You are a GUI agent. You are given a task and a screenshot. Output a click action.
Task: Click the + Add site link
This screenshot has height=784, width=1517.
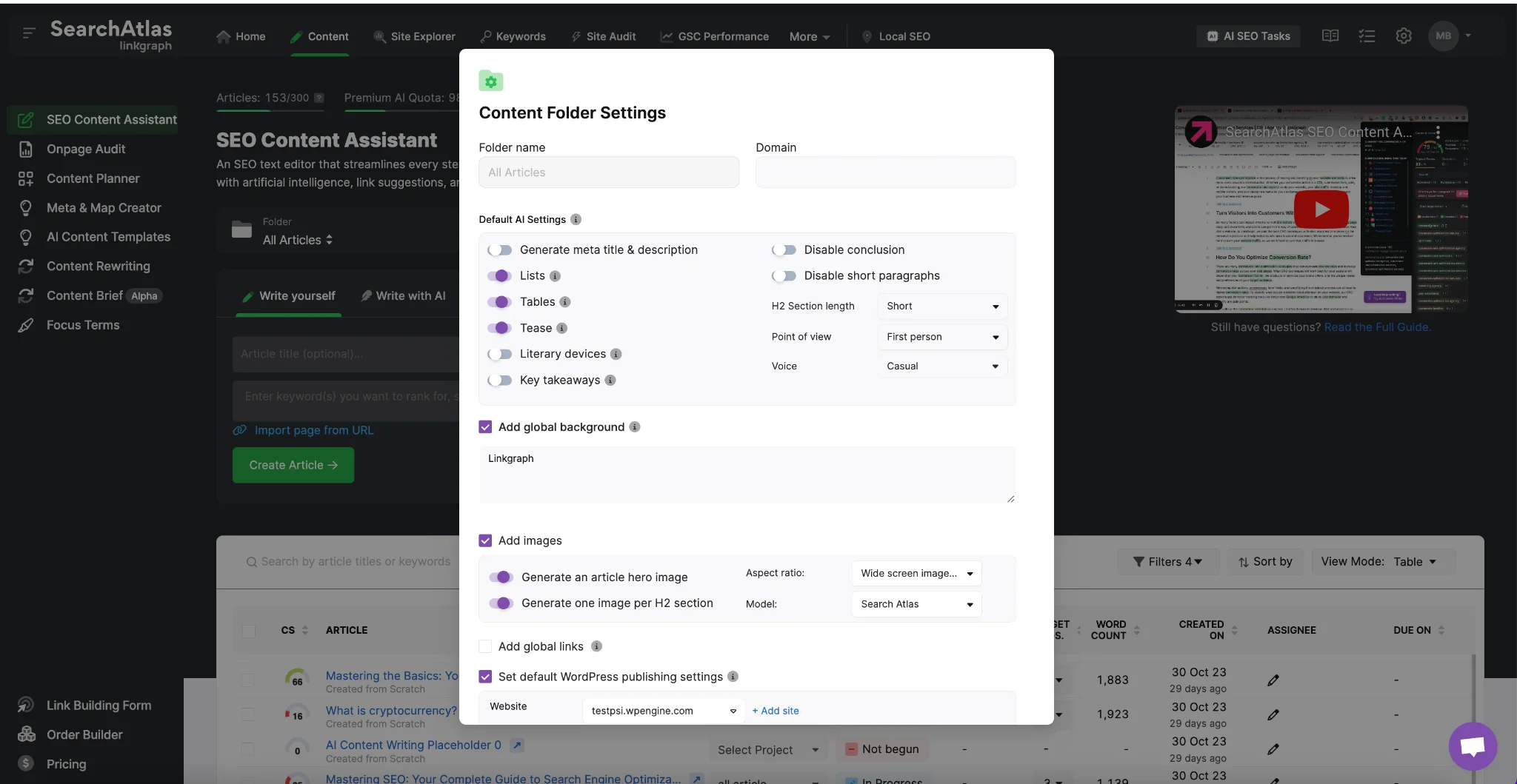point(775,711)
